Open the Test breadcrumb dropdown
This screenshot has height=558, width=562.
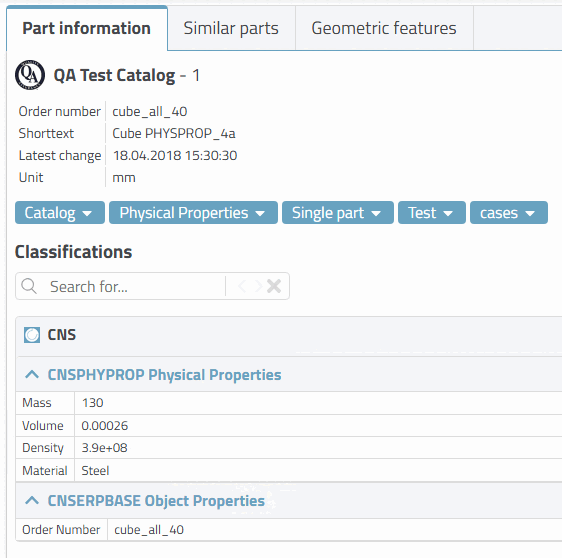coord(432,213)
